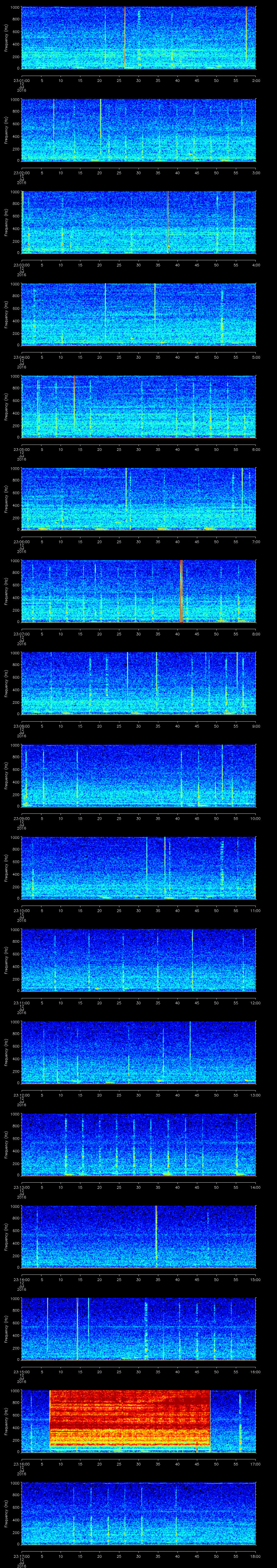Pick the spectrogram panel starting at 23:06:00
Screen dimensions: 277x1568
pyautogui.click(x=139, y=499)
